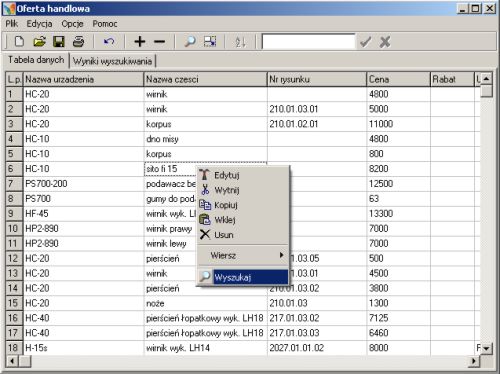Image resolution: width=500 pixels, height=374 pixels.
Task: Remove a row with the minus icon
Action: (x=160, y=42)
